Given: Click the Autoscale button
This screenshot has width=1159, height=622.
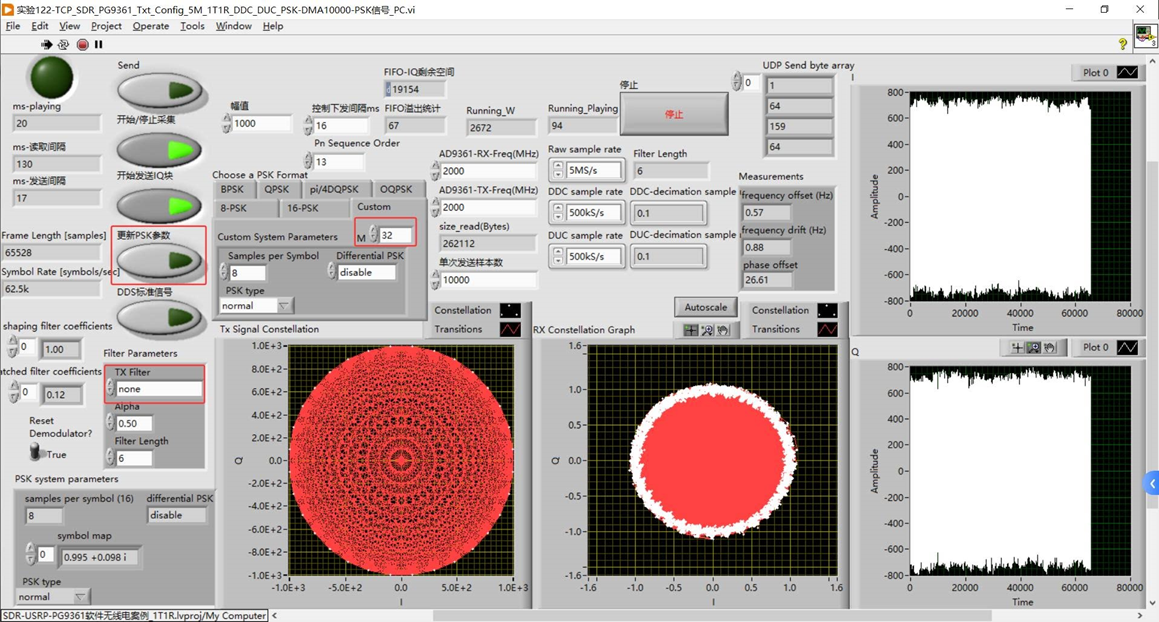Looking at the screenshot, I should [706, 307].
